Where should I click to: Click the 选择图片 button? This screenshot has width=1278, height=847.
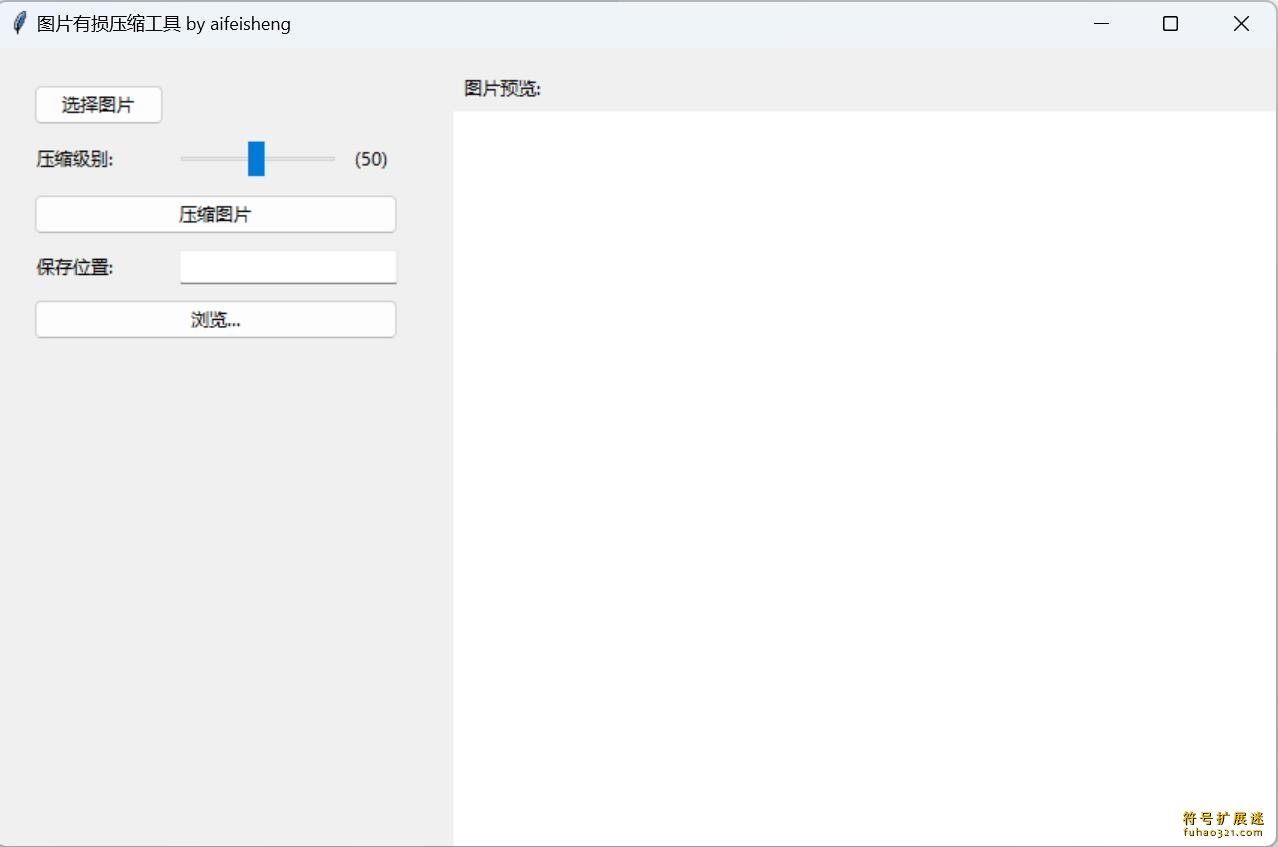pyautogui.click(x=98, y=105)
